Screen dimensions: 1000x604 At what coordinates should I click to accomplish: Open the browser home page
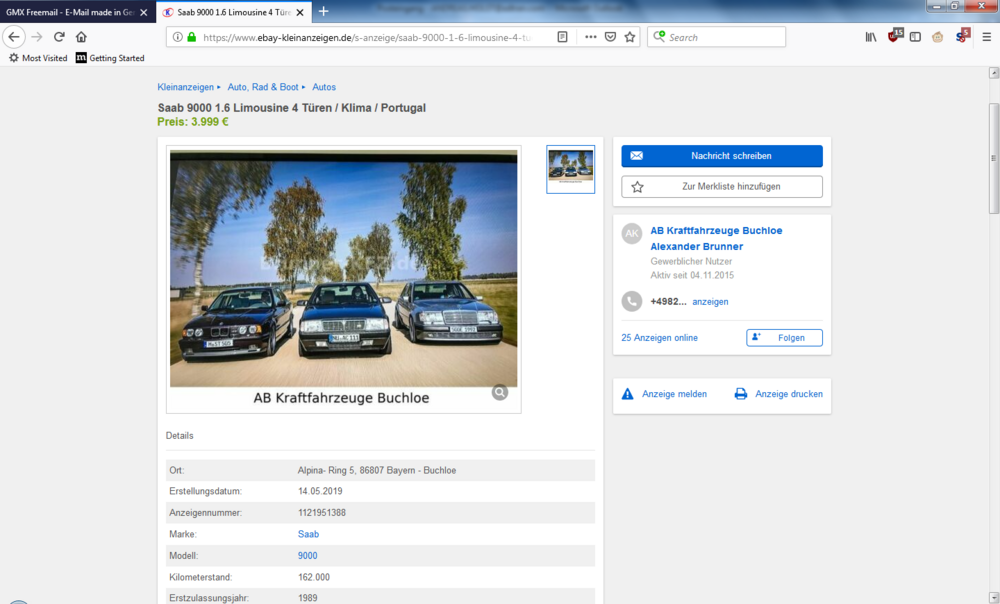[x=81, y=37]
